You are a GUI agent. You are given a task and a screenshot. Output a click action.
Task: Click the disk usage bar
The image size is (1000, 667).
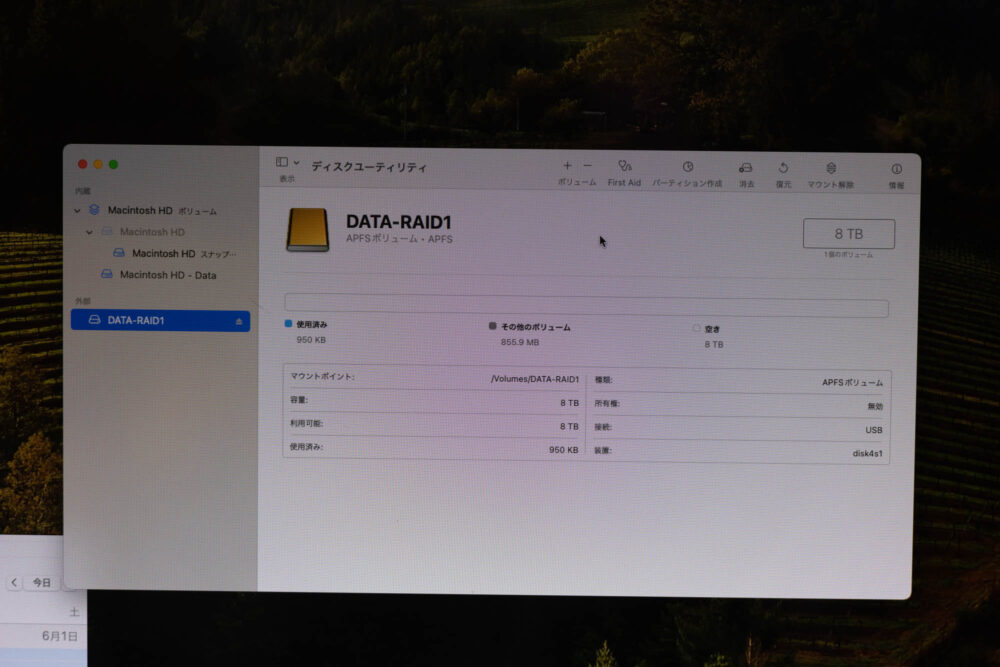pyautogui.click(x=586, y=308)
